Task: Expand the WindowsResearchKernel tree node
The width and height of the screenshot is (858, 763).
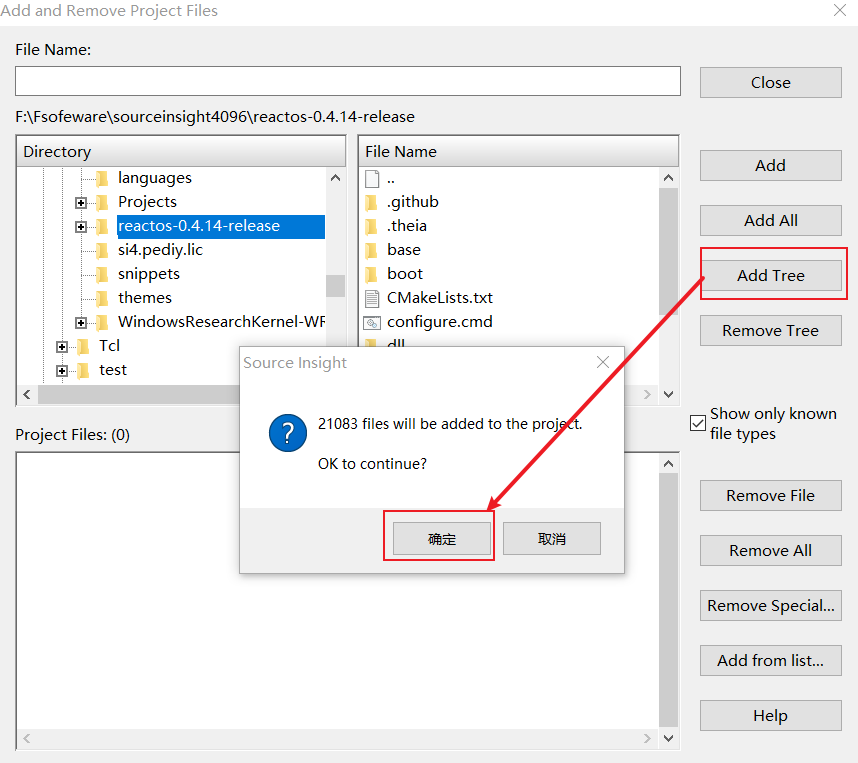Action: coord(81,323)
